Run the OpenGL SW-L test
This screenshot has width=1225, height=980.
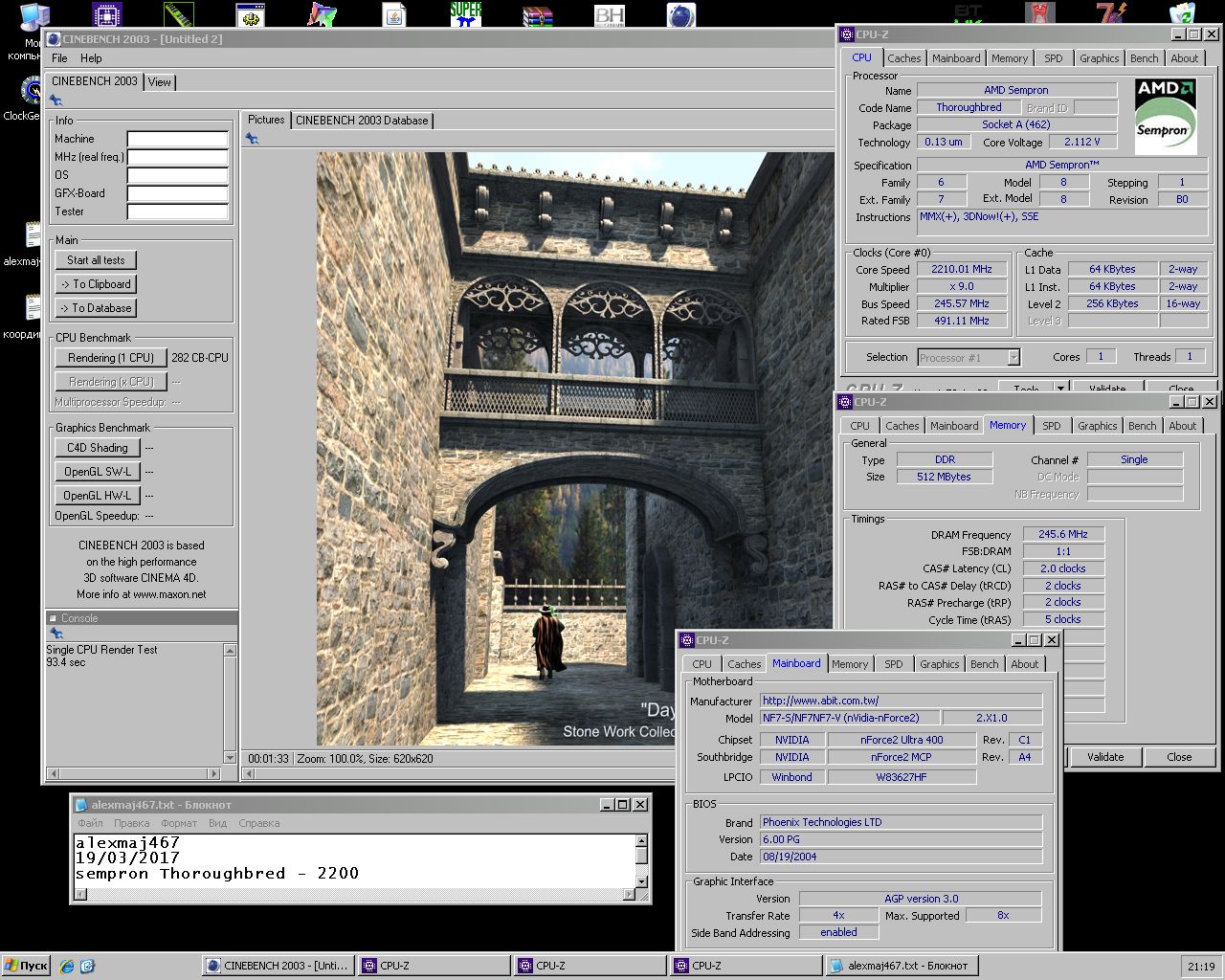click(x=98, y=472)
